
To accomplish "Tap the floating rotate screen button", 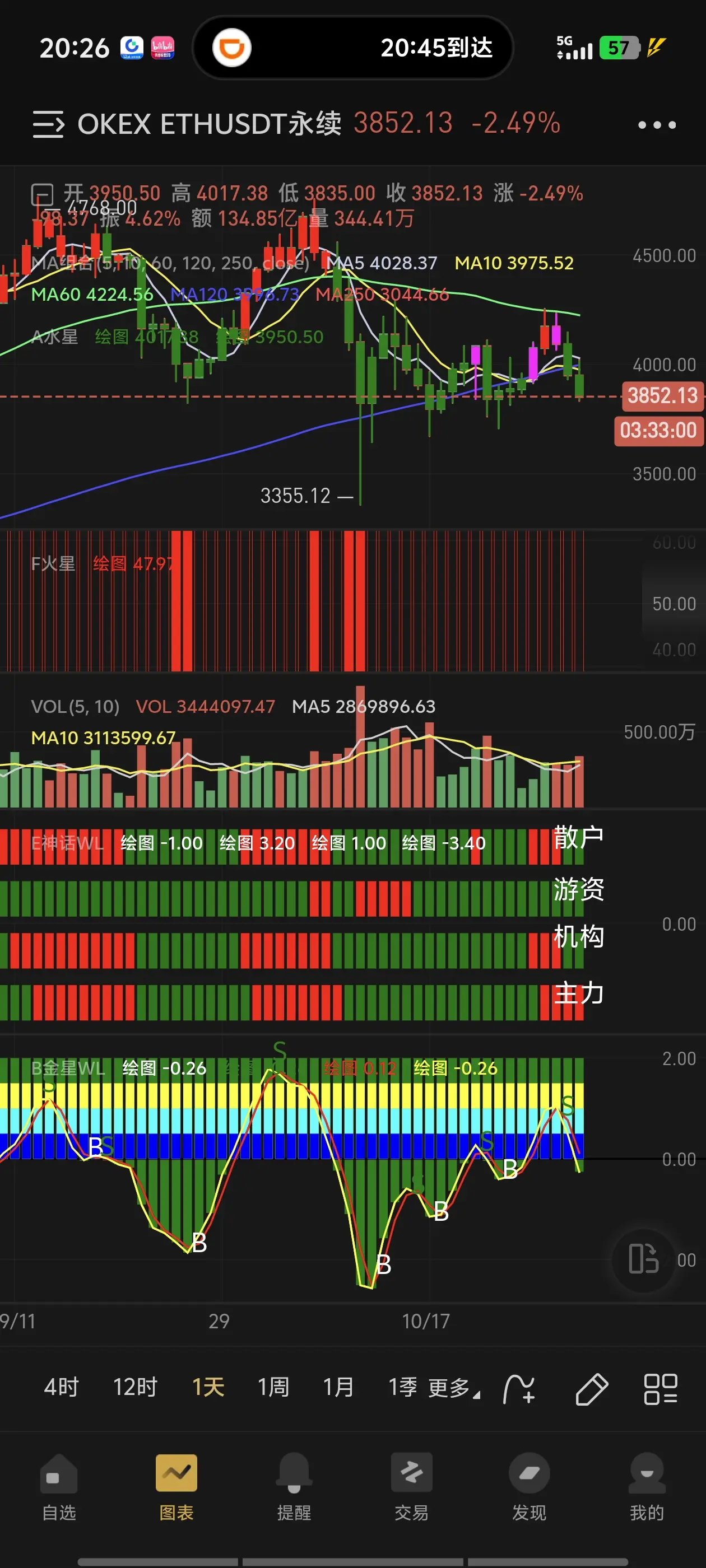I will click(644, 1260).
